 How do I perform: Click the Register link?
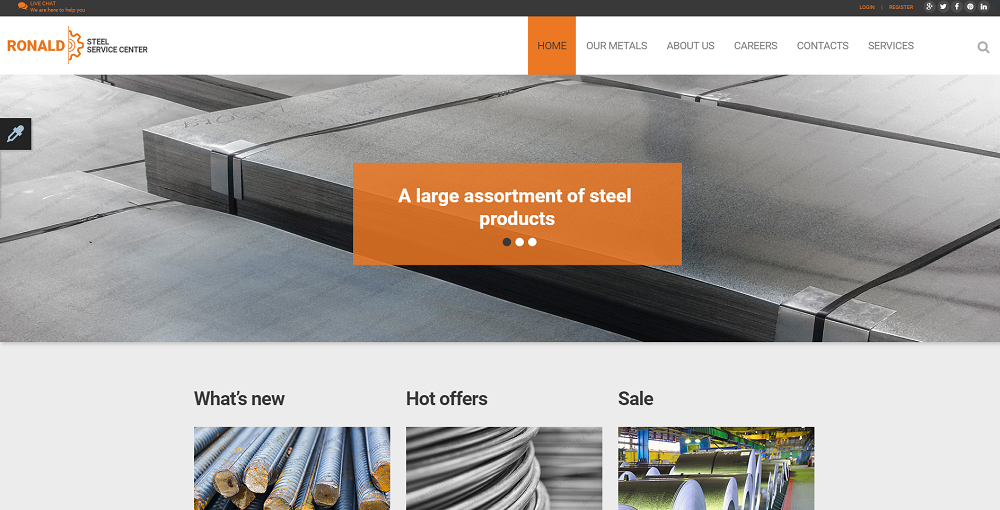click(x=901, y=7)
